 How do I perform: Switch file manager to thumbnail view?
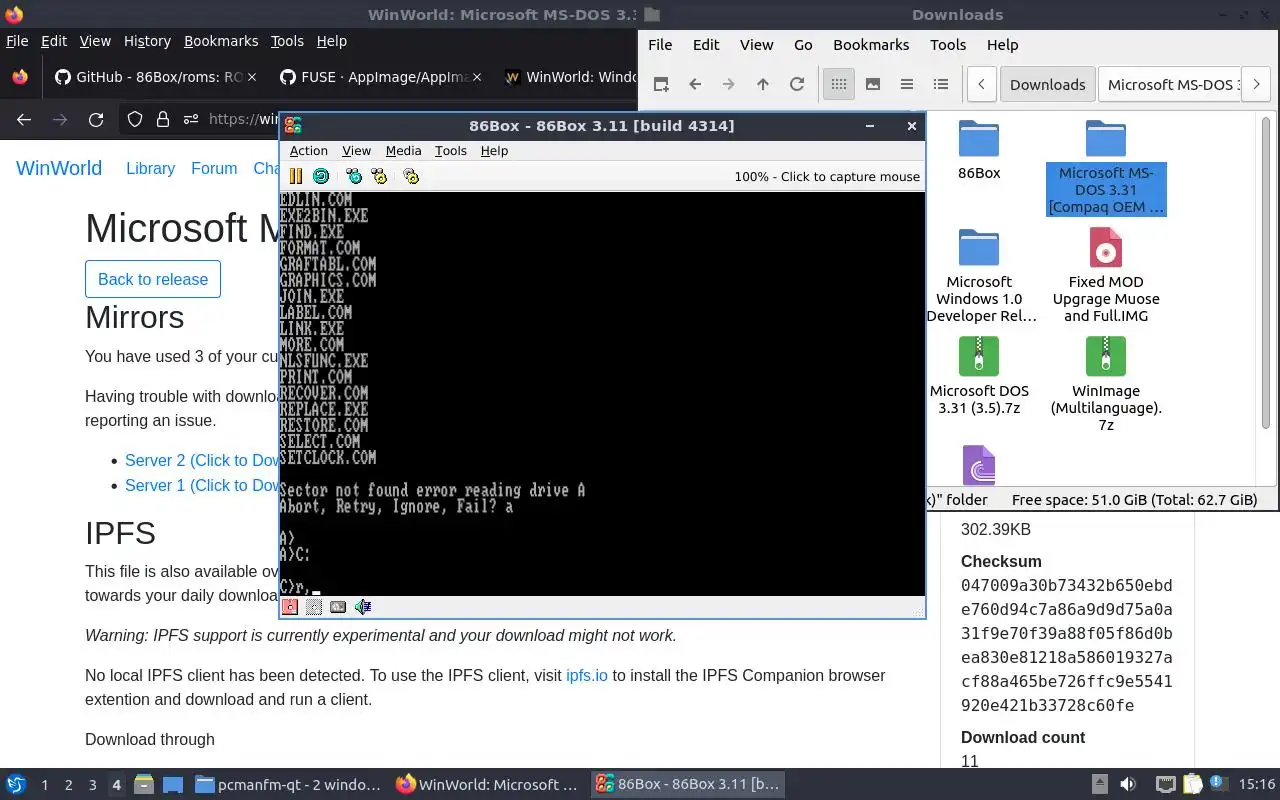[x=873, y=84]
